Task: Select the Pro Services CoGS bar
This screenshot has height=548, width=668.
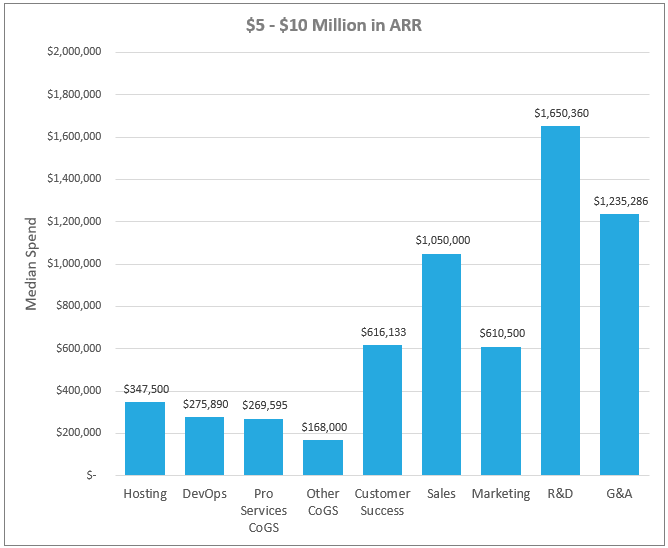Action: (263, 447)
